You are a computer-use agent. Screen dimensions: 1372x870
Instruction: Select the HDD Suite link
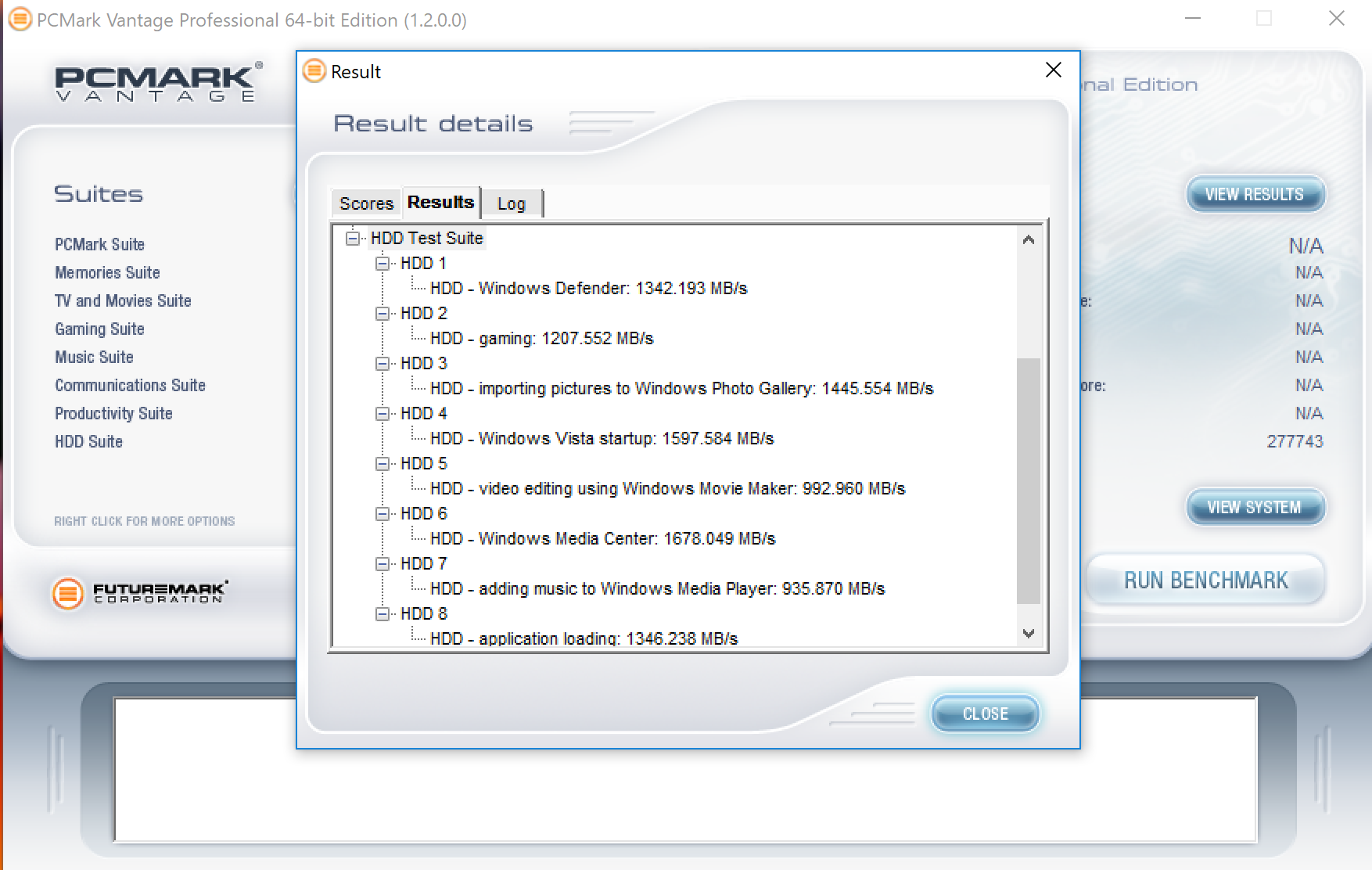88,442
